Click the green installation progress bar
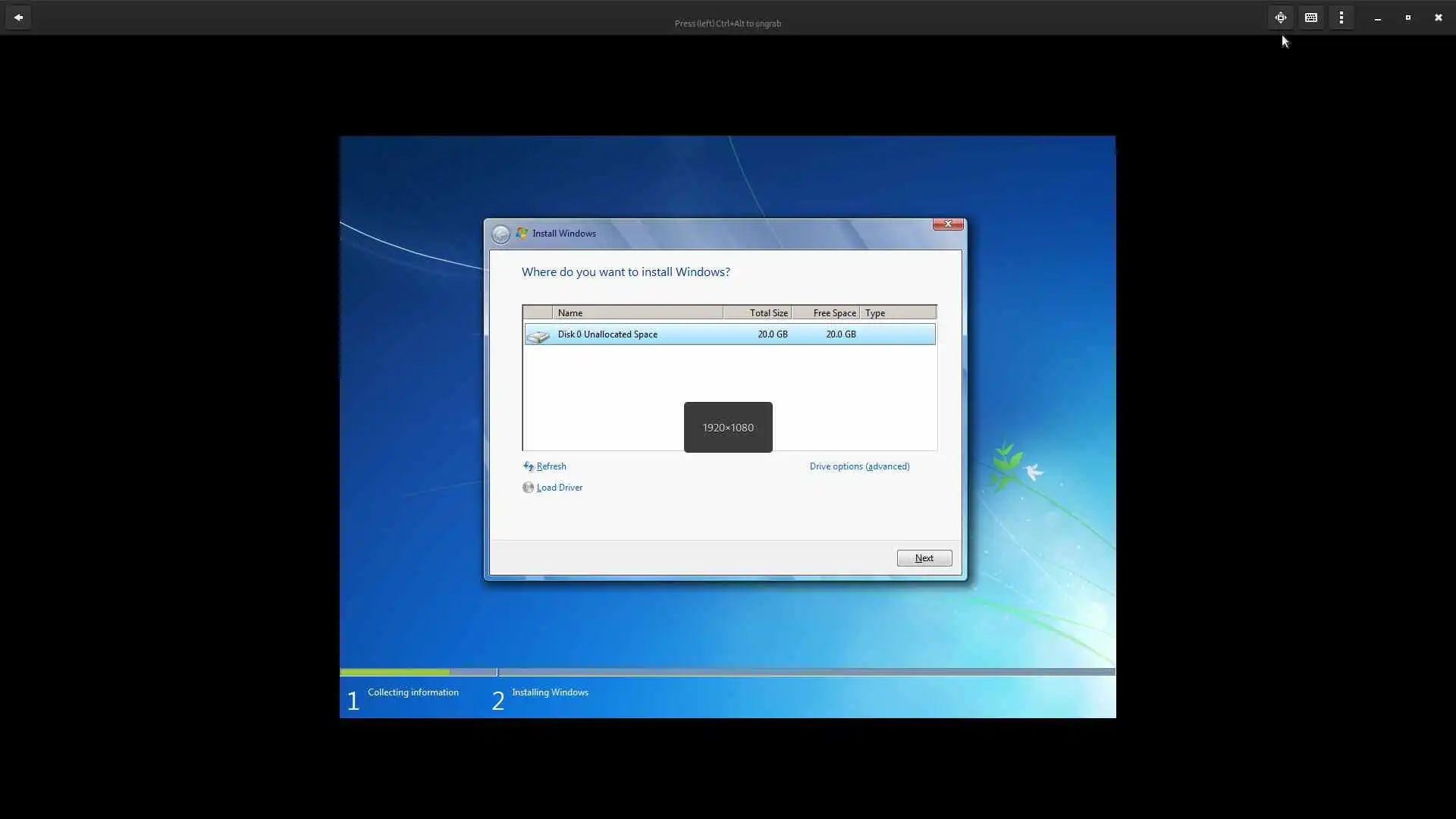 (394, 672)
